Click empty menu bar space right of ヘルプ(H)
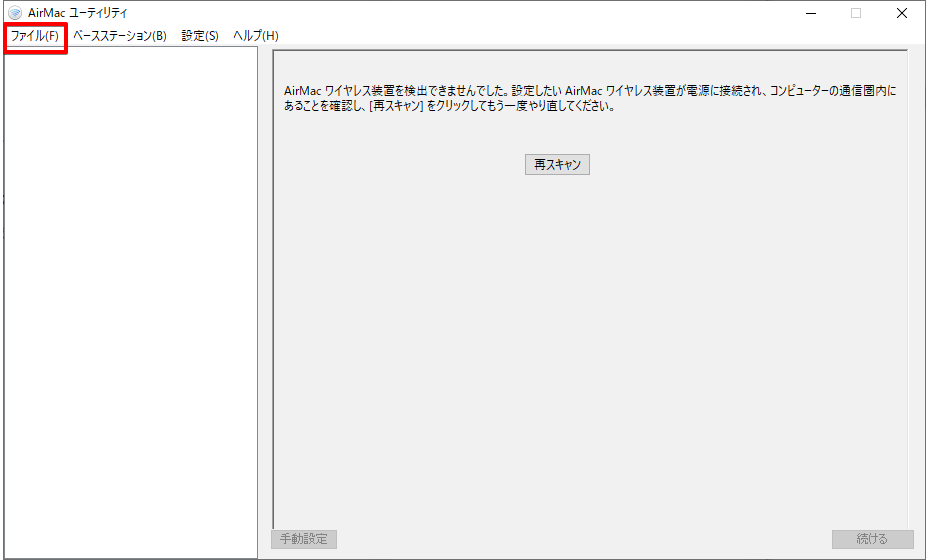Viewport: 926px width, 560px height. point(600,36)
